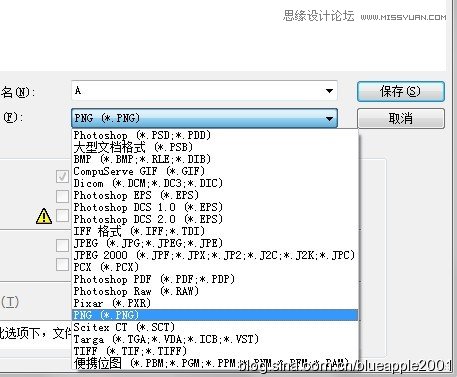Collapse the PNG format combo box
This screenshot has height=377, width=457.
pos(329,118)
